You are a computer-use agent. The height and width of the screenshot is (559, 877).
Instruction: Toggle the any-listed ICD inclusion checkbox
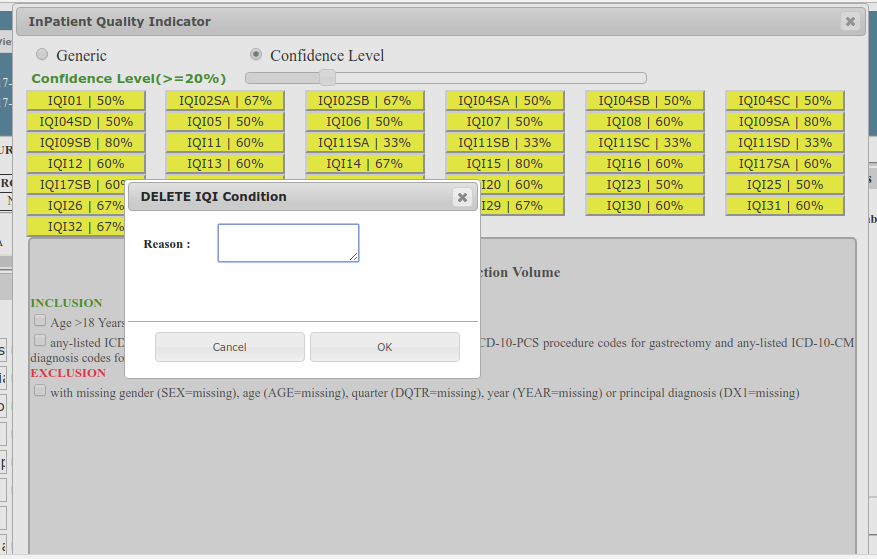(x=40, y=342)
